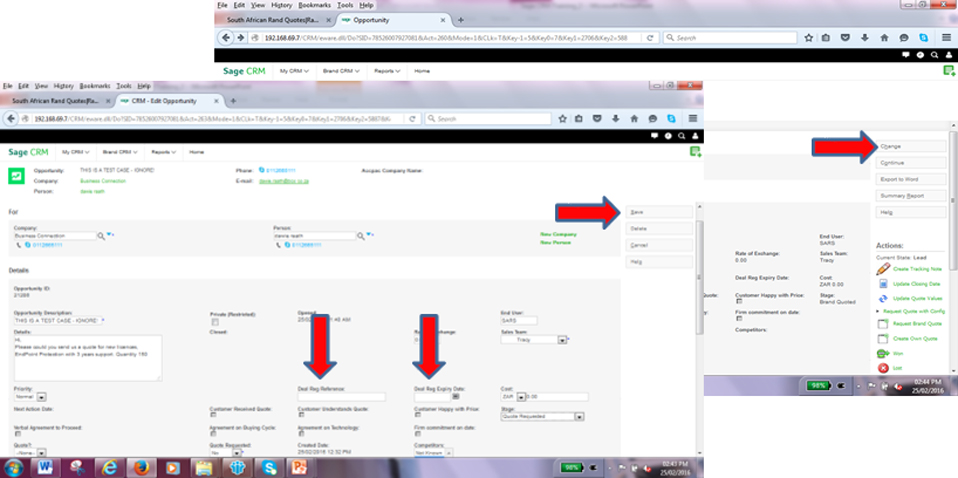The height and width of the screenshot is (478, 958).
Task: Click the bookmark star in front browser toolbar
Action: coord(563,119)
